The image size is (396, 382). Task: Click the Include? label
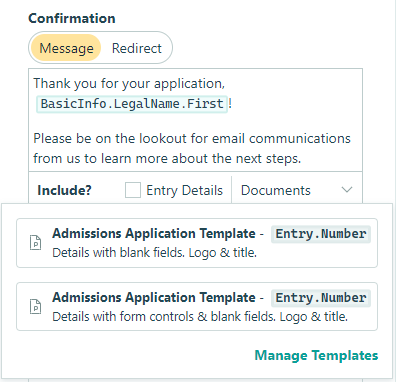[x=64, y=190]
